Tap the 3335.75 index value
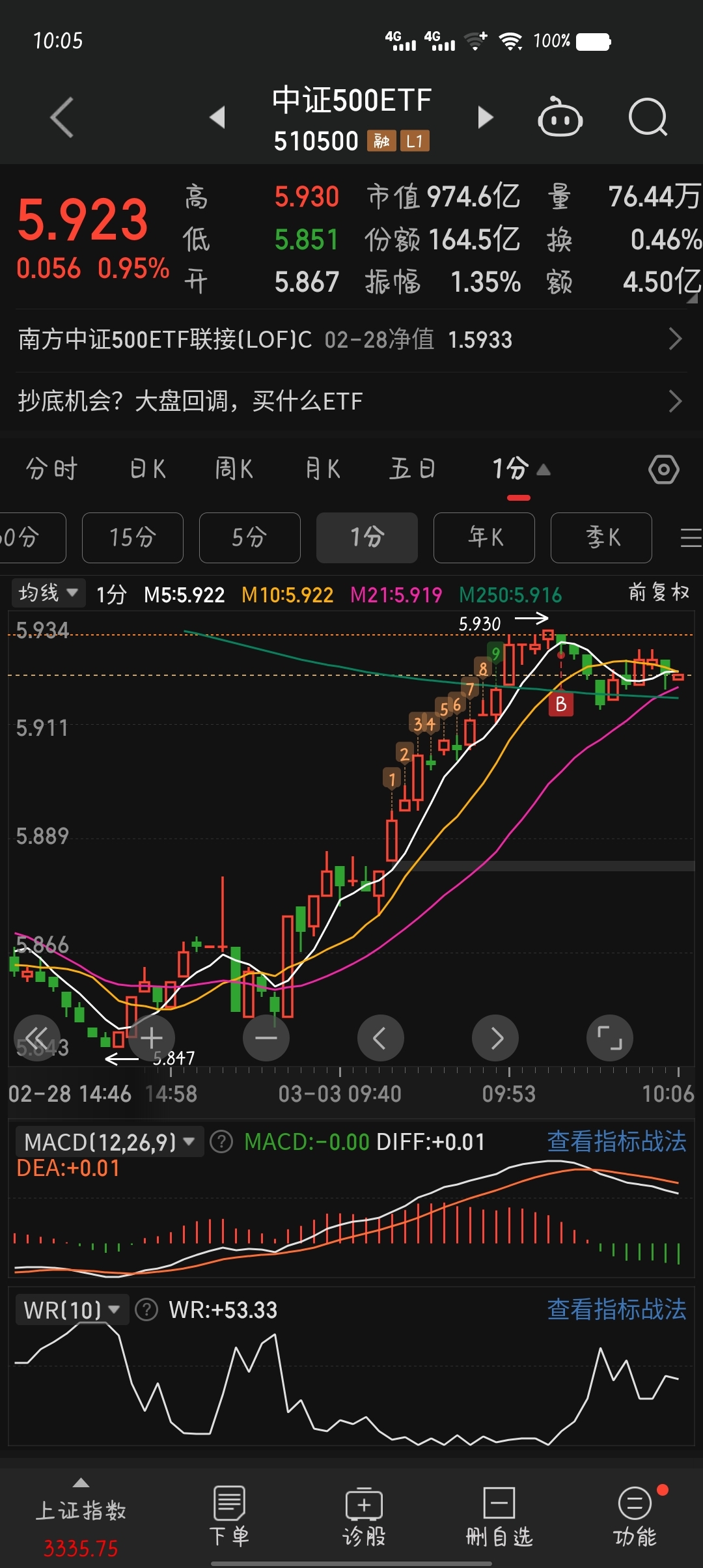This screenshot has height=1568, width=703. [81, 1548]
